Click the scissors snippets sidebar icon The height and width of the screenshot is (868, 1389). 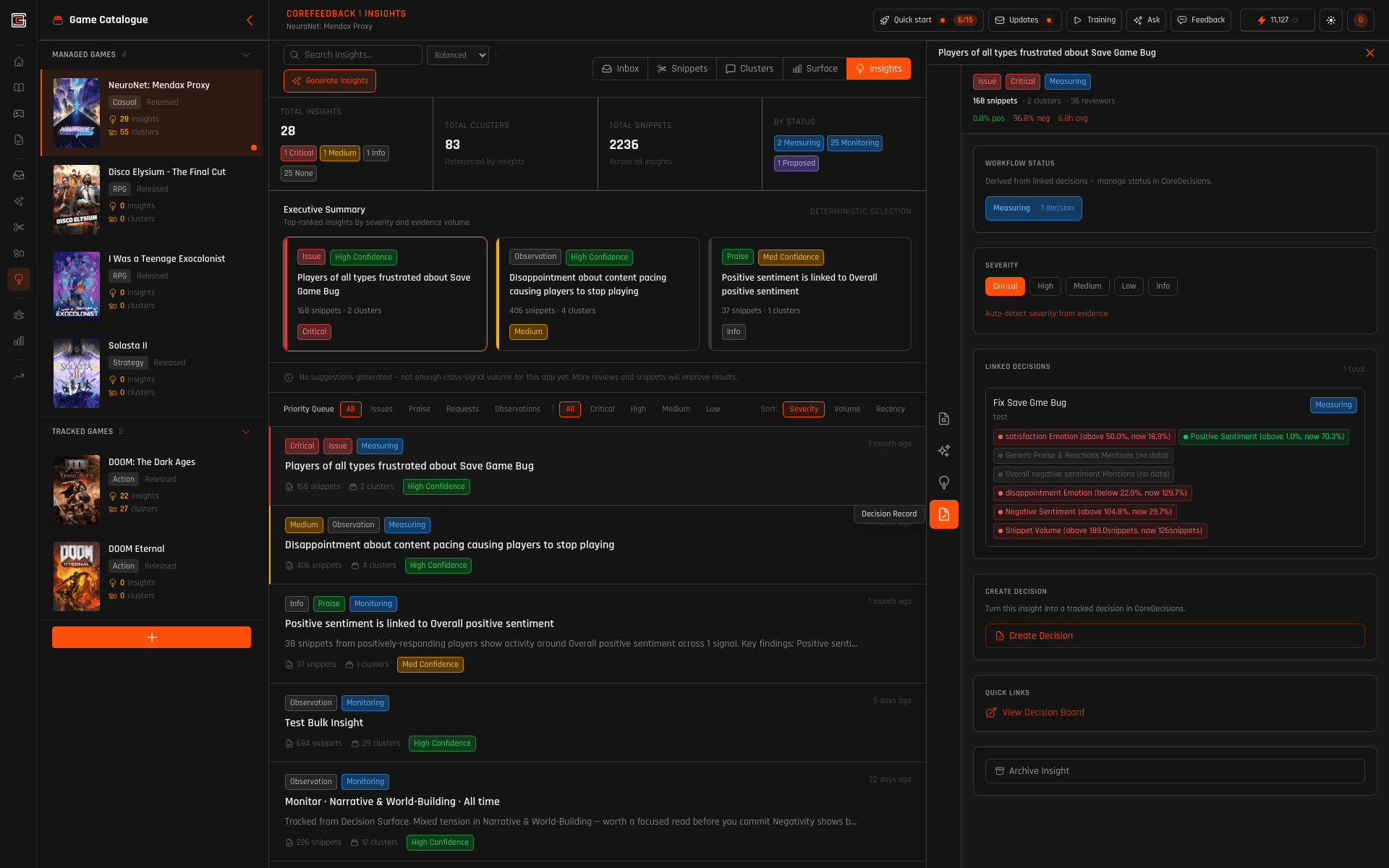pyautogui.click(x=19, y=227)
